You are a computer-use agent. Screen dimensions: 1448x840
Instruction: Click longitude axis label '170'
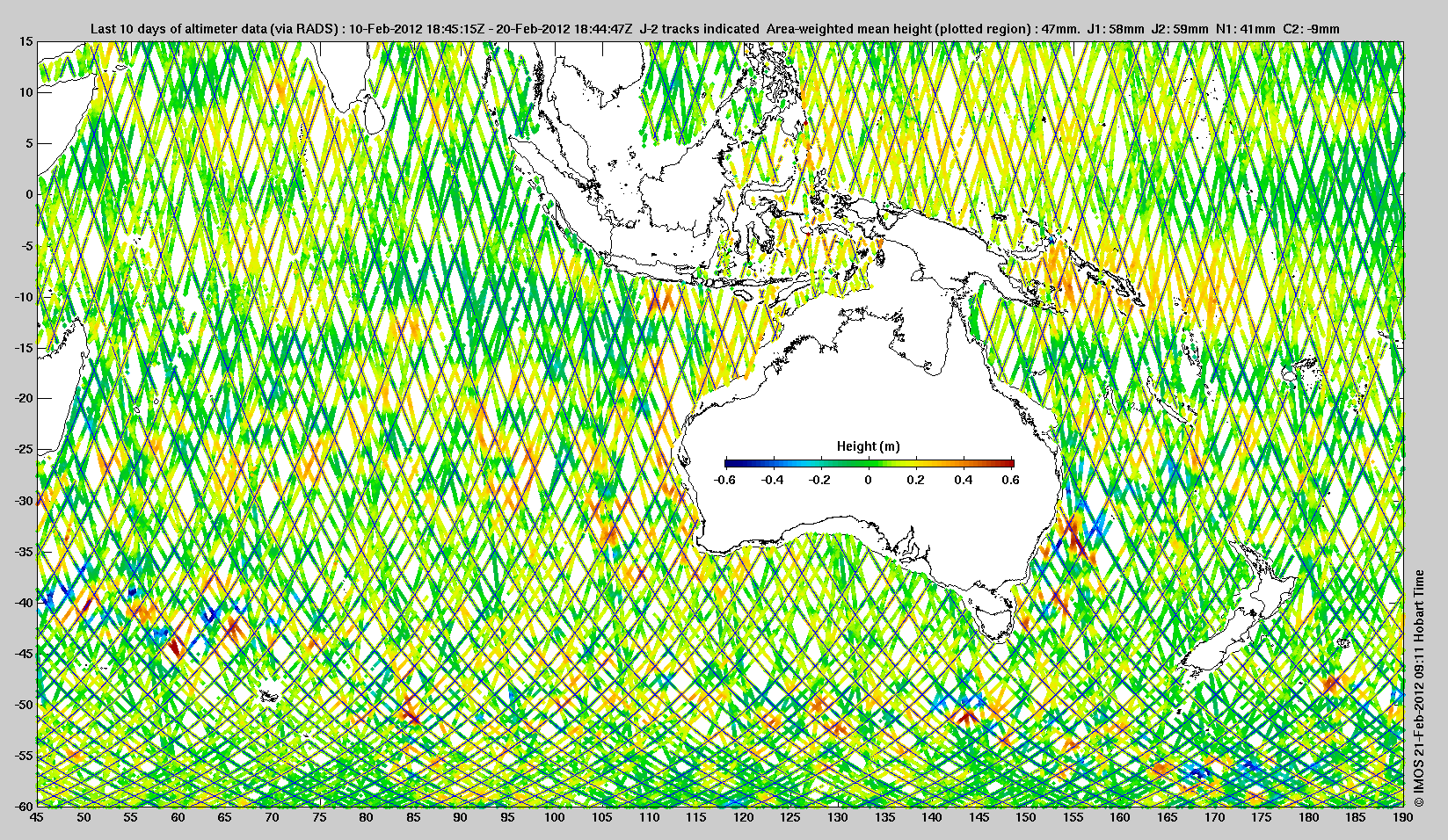[1214, 817]
